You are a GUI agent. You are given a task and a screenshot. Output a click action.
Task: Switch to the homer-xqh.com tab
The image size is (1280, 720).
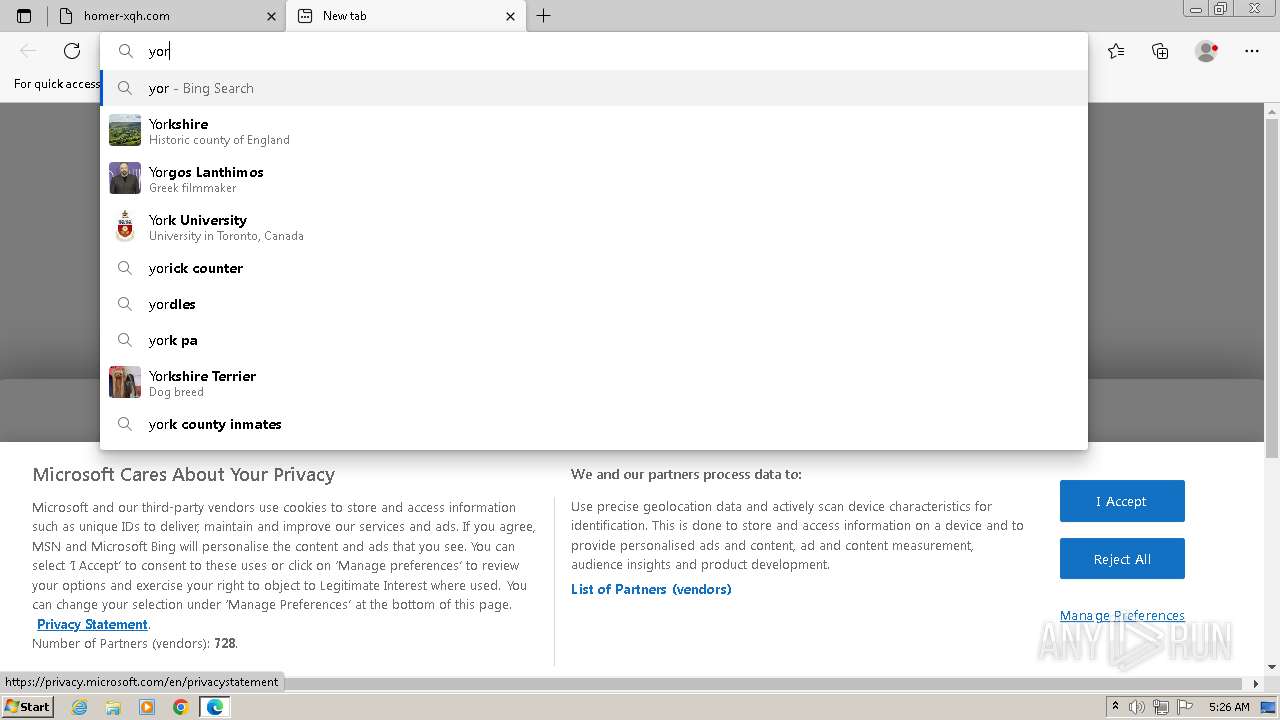(166, 16)
